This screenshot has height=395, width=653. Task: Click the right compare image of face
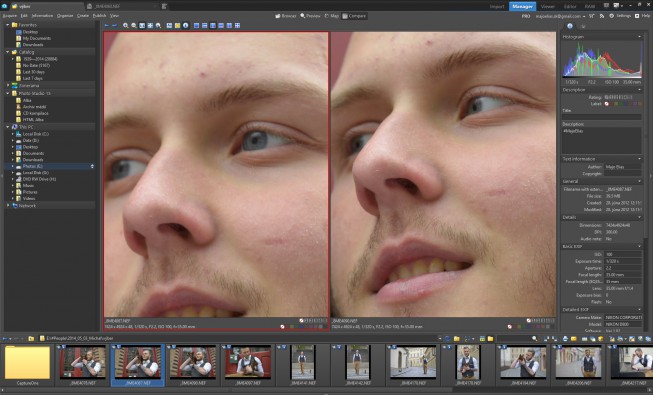click(x=444, y=175)
